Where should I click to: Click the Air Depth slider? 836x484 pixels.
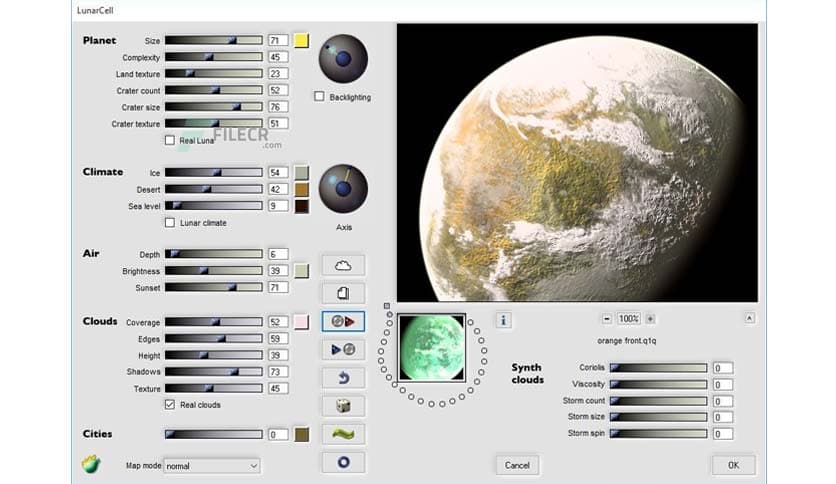[214, 254]
